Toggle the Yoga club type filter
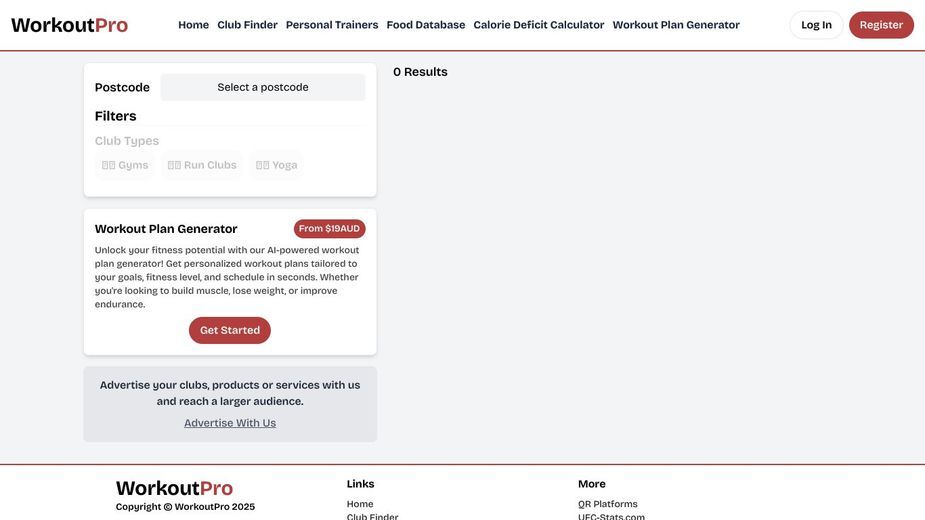This screenshot has width=925, height=520. click(x=277, y=165)
